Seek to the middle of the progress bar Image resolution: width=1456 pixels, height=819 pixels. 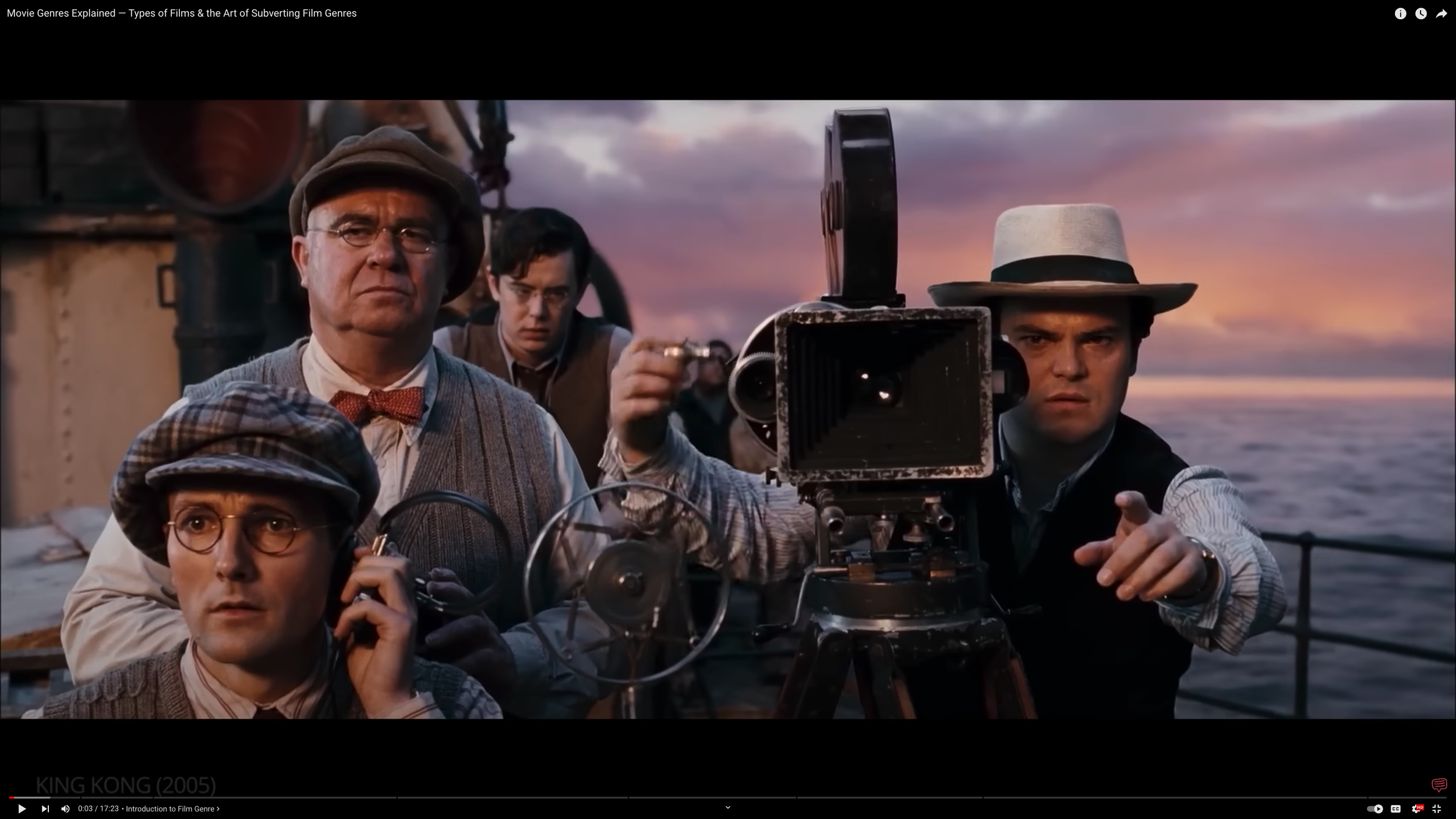728,797
